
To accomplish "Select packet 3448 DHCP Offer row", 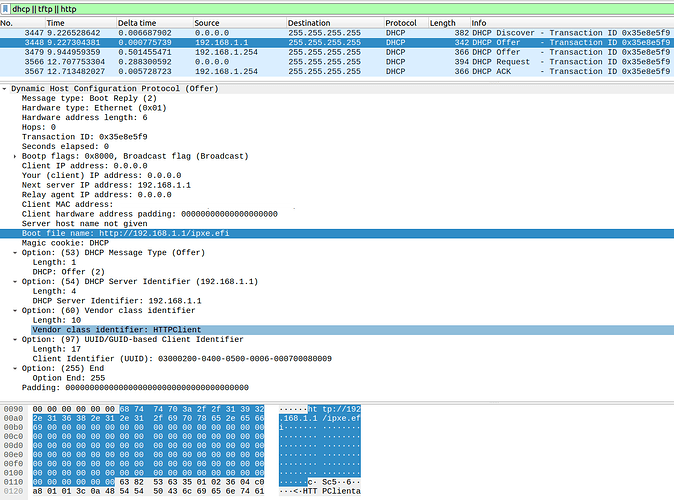I will pyautogui.click(x=337, y=43).
